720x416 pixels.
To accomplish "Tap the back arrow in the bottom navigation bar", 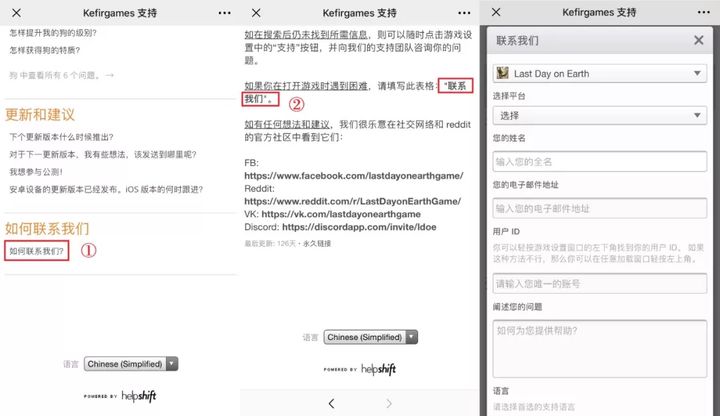I will [x=331, y=403].
